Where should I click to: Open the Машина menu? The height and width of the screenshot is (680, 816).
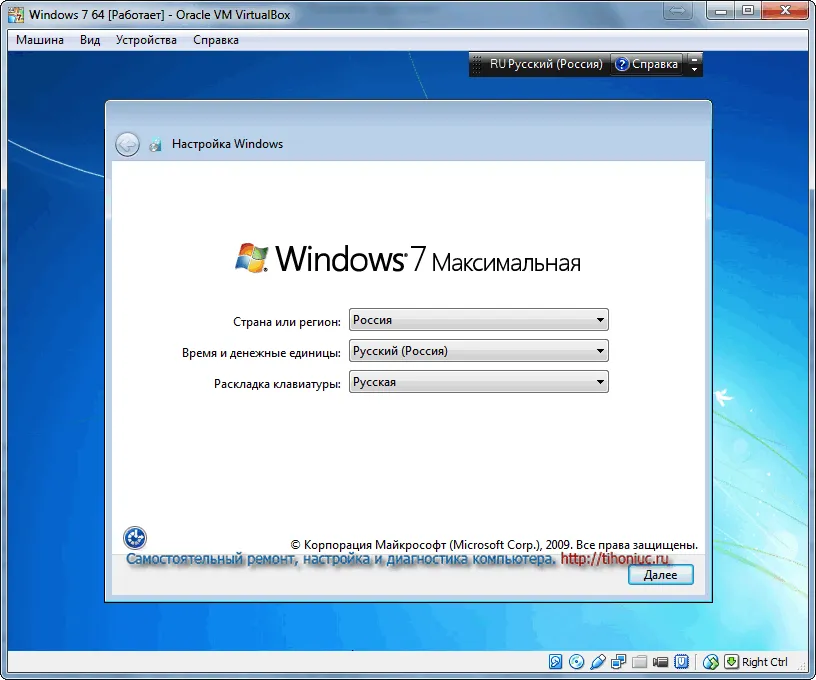pyautogui.click(x=40, y=40)
